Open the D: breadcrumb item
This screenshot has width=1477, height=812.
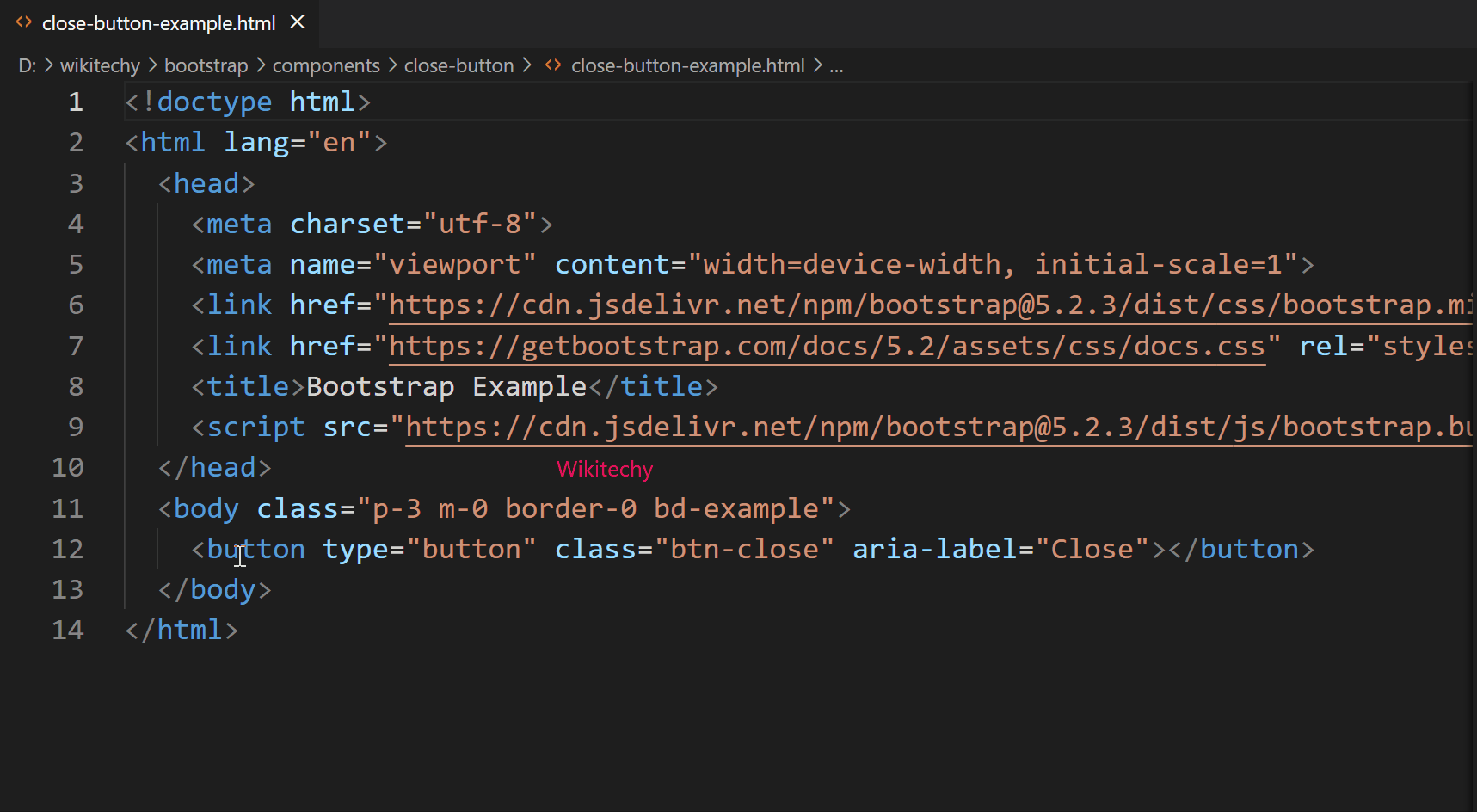(x=26, y=65)
